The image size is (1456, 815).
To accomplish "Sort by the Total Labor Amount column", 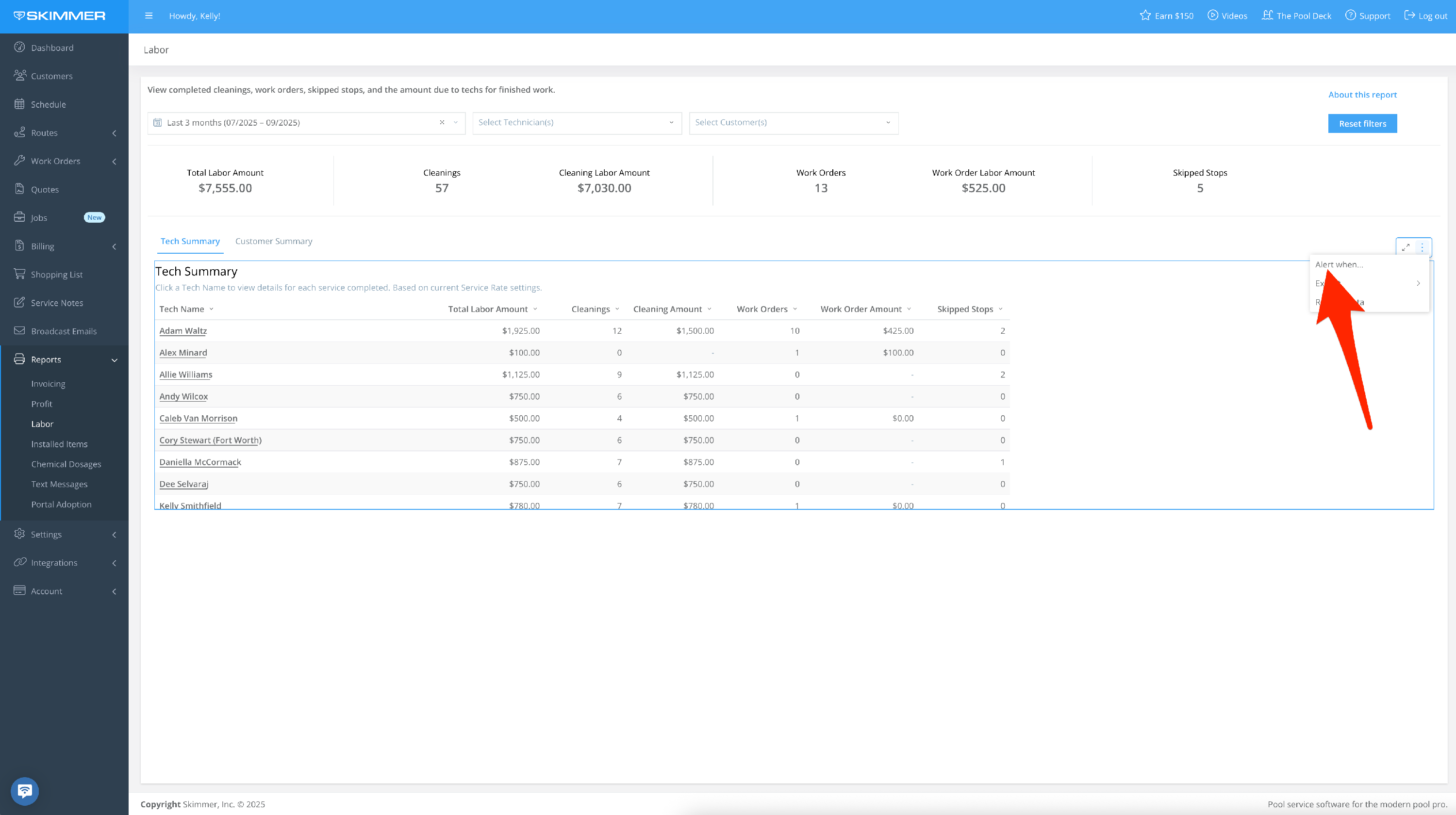I will click(488, 309).
